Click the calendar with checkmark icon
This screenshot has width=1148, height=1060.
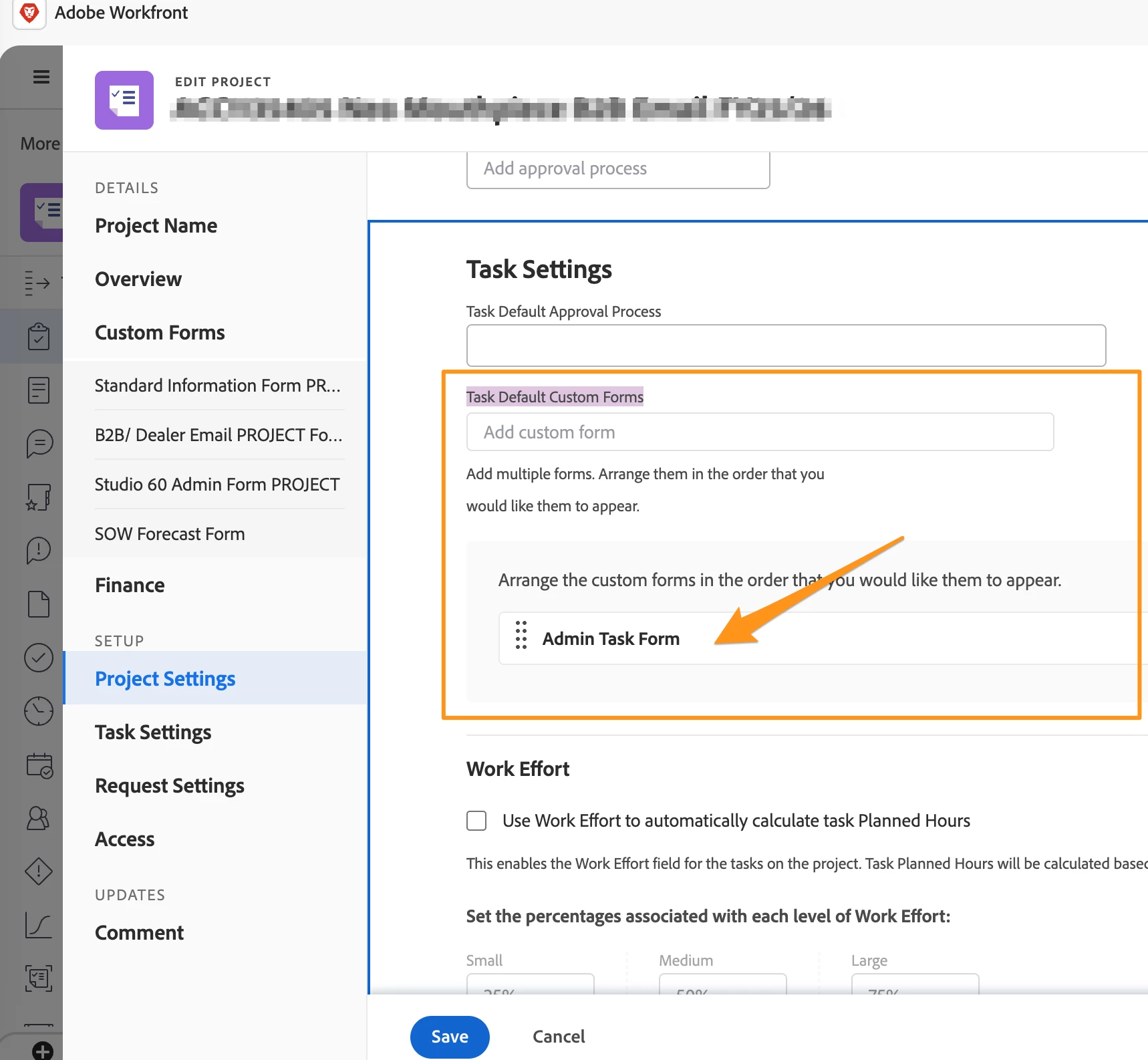point(39,765)
